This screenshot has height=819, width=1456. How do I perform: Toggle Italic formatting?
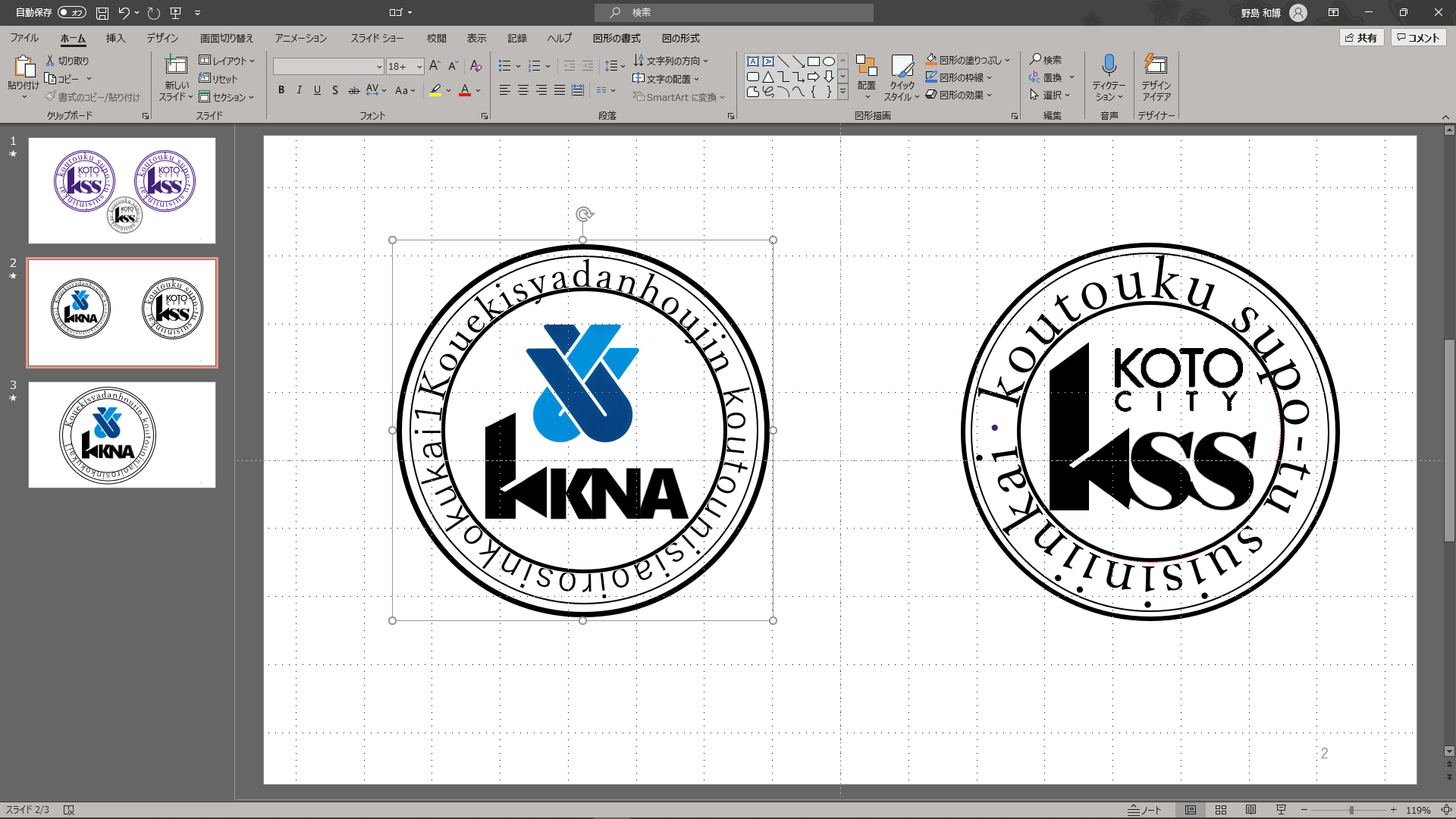coord(300,90)
